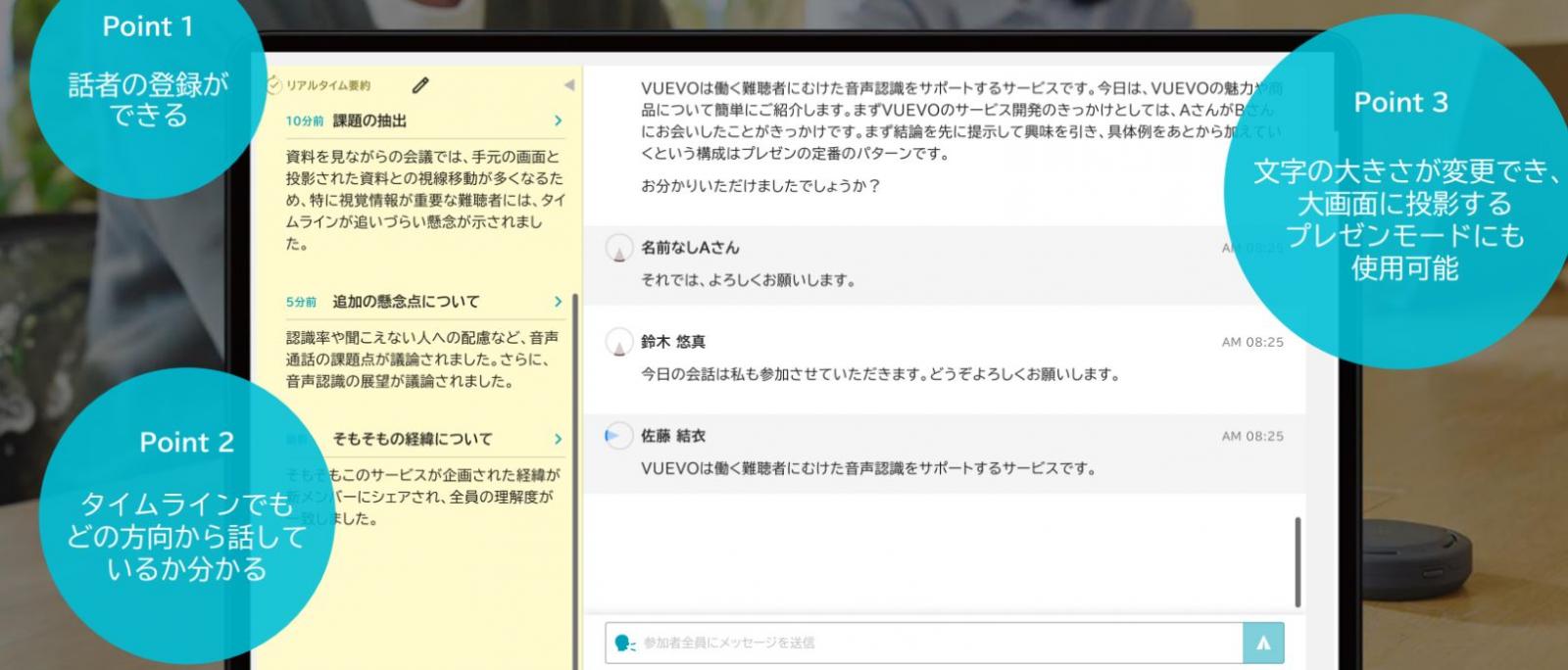Image resolution: width=1568 pixels, height=670 pixels.
Task: Expand the 追加の懸念点について summary section
Action: click(x=558, y=302)
